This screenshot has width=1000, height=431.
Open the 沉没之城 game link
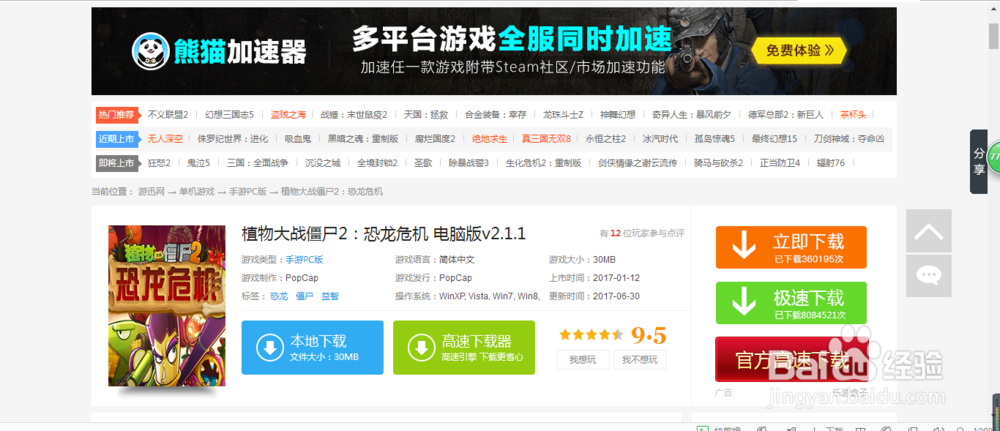[322, 163]
